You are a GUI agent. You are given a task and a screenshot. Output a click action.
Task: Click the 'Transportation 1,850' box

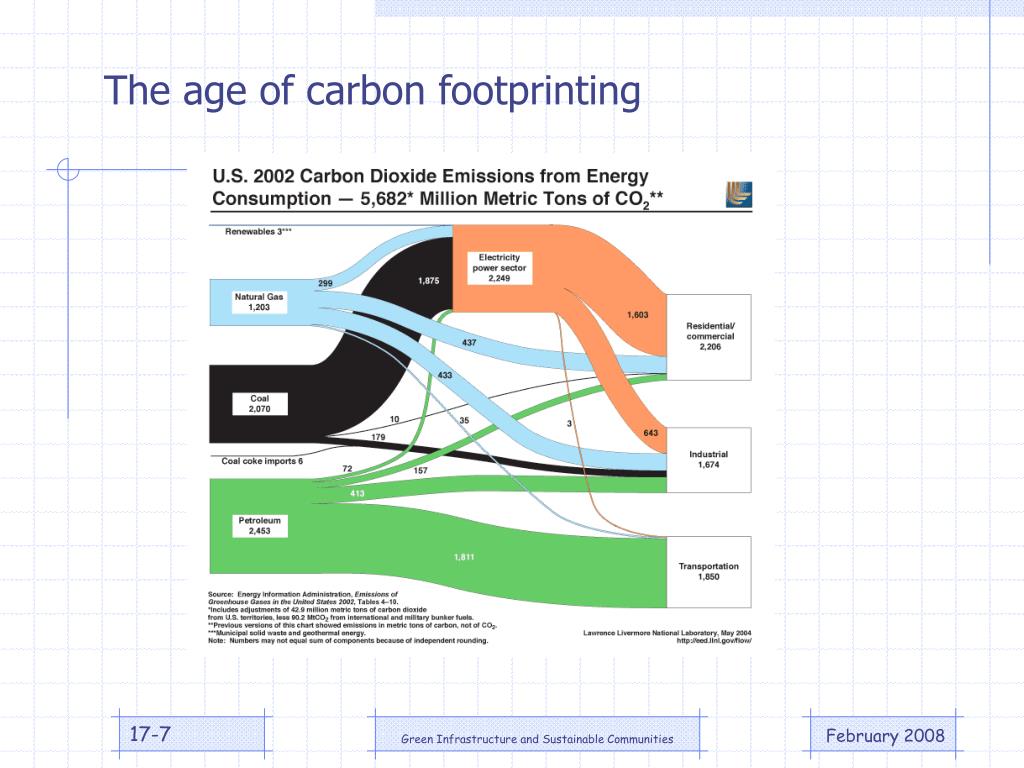click(709, 572)
